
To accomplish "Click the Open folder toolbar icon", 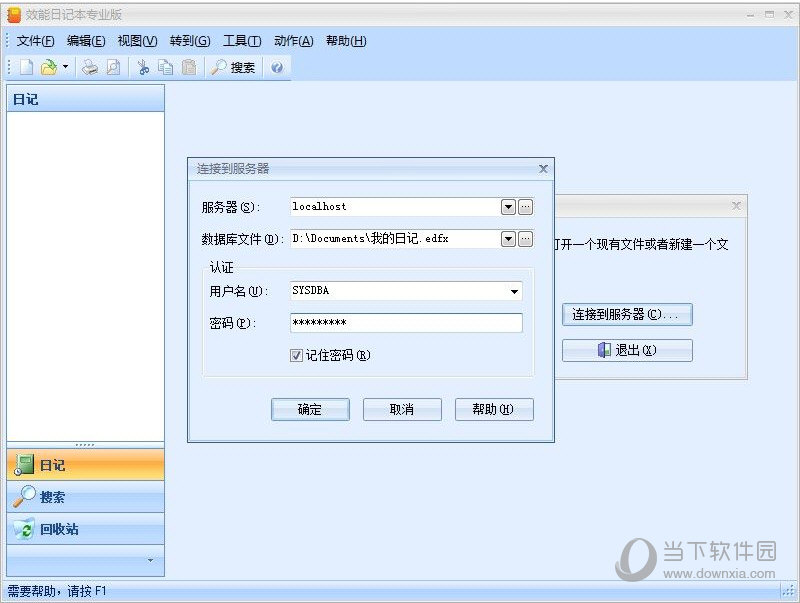I will (49, 67).
